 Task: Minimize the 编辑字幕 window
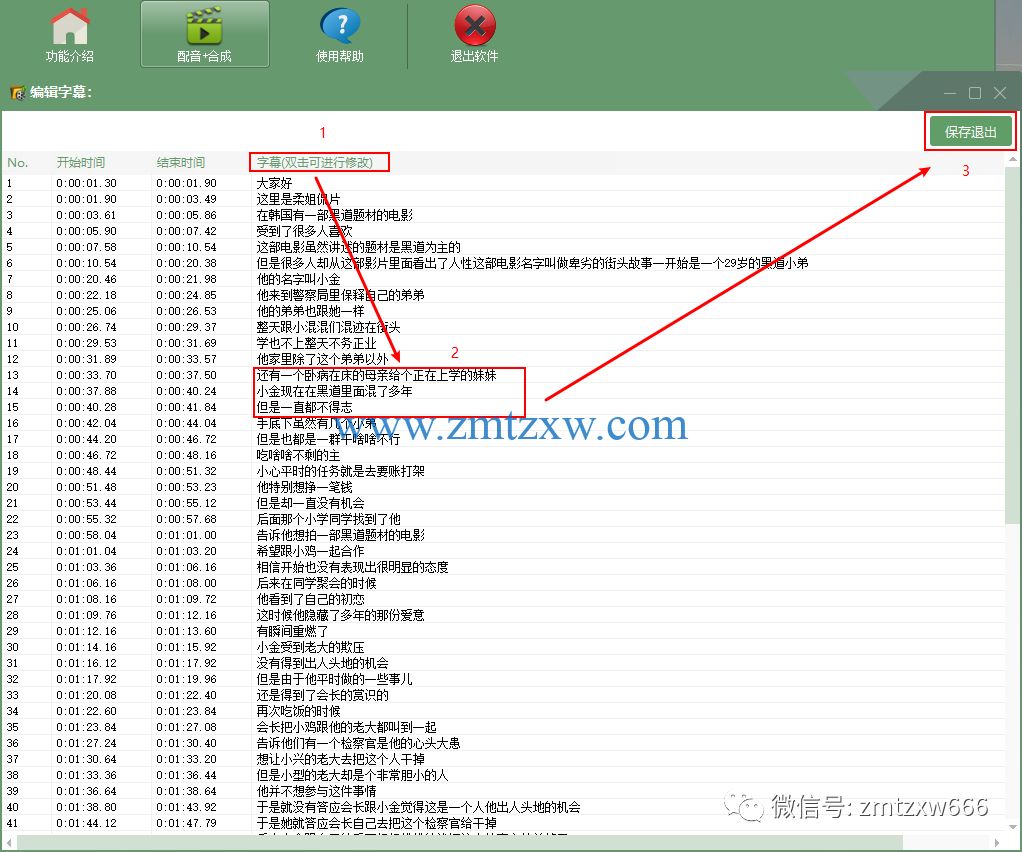[x=950, y=93]
